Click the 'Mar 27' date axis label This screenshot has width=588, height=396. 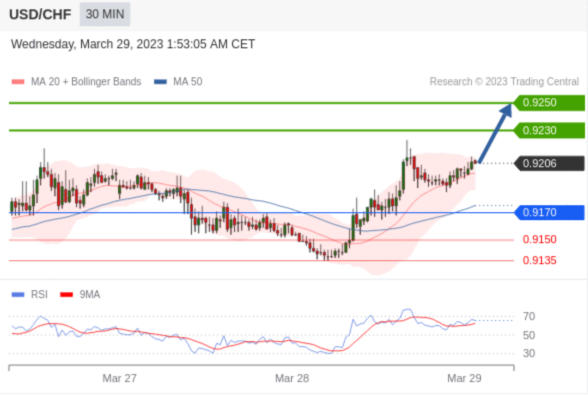120,378
